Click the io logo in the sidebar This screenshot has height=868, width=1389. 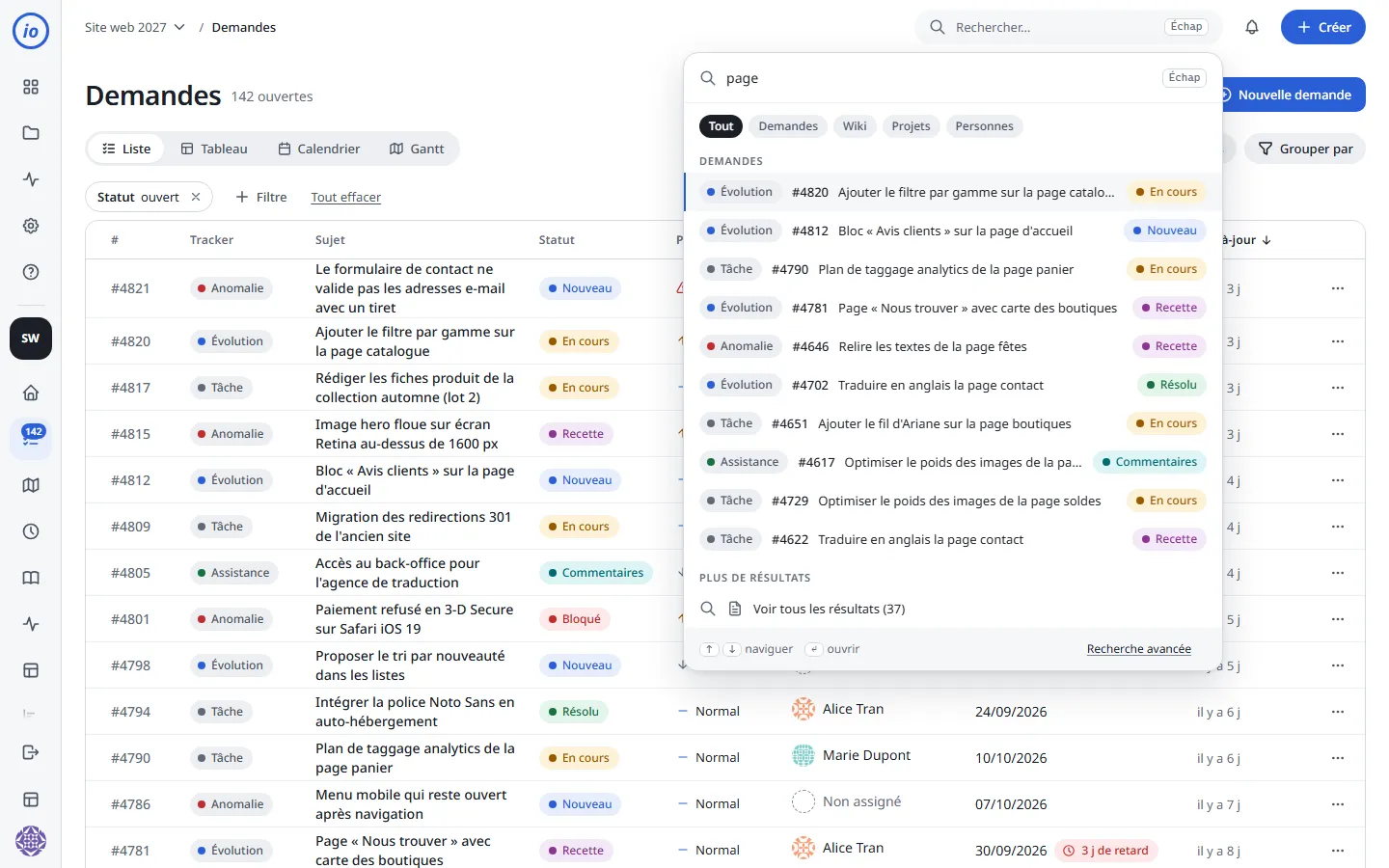tap(31, 31)
